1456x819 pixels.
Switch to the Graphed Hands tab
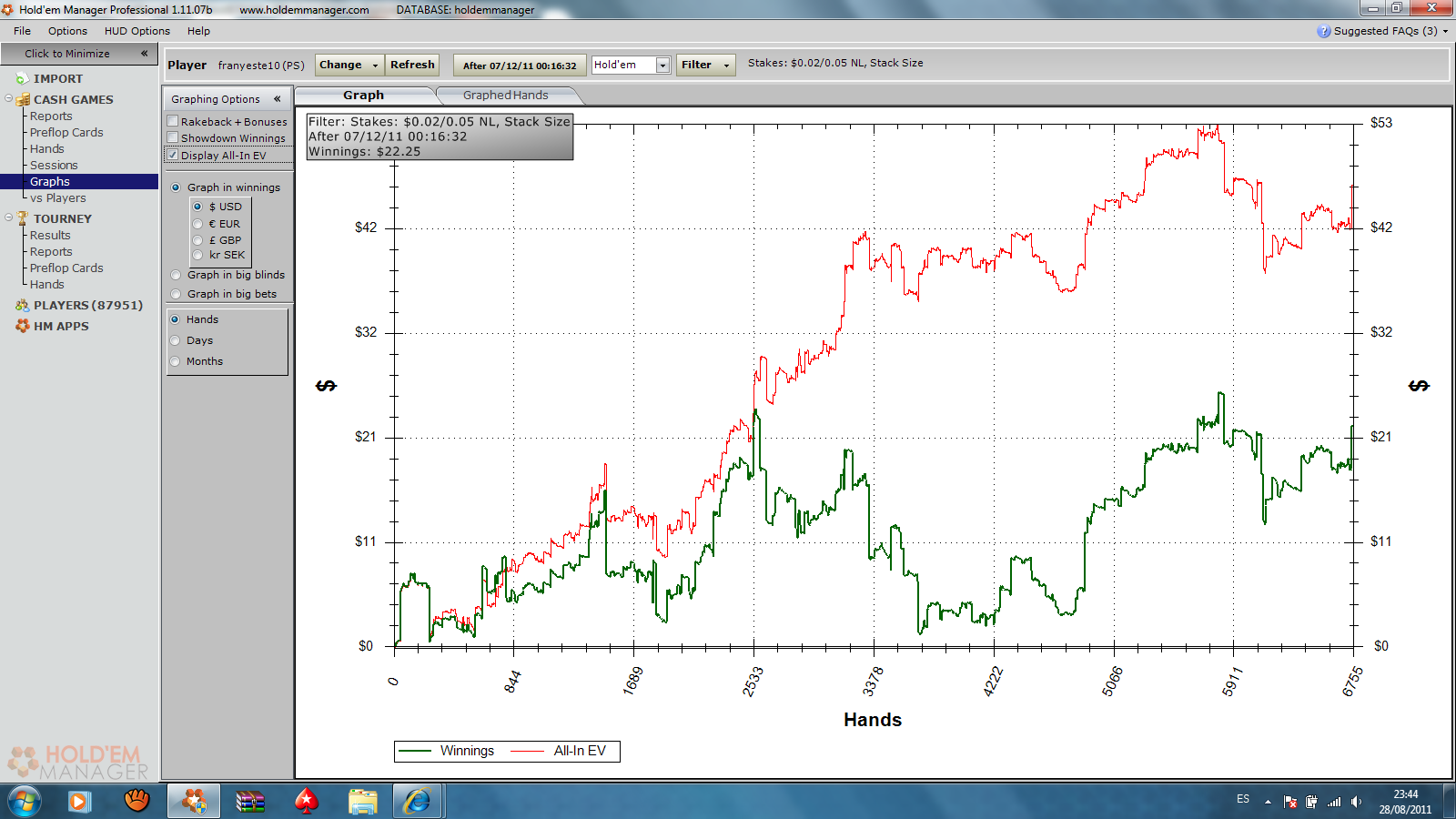point(505,95)
